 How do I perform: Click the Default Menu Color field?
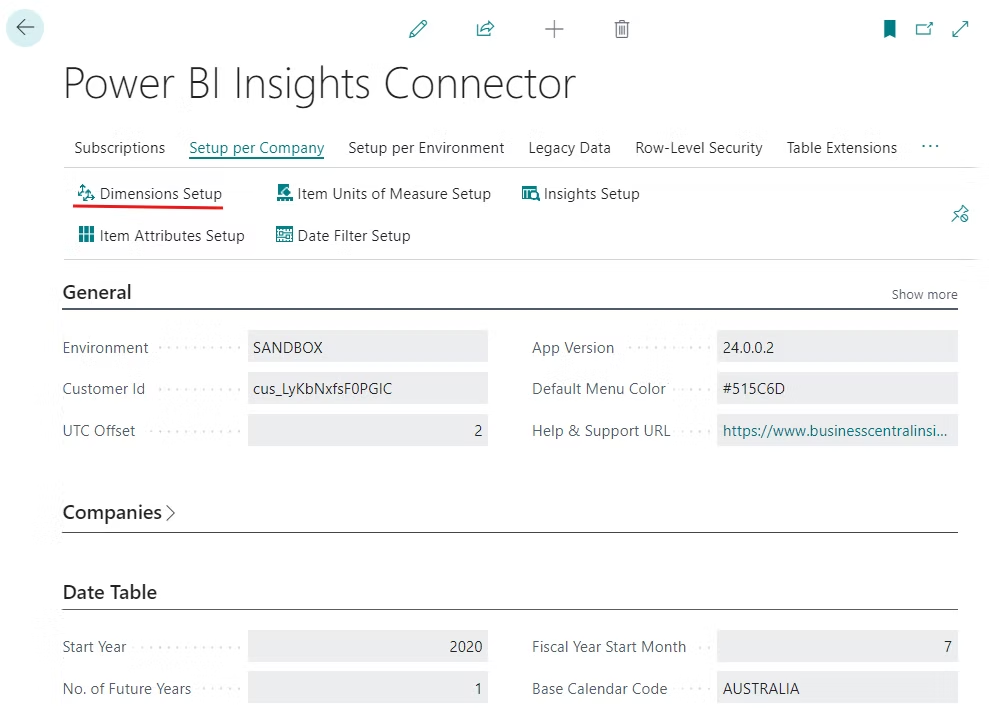(836, 389)
